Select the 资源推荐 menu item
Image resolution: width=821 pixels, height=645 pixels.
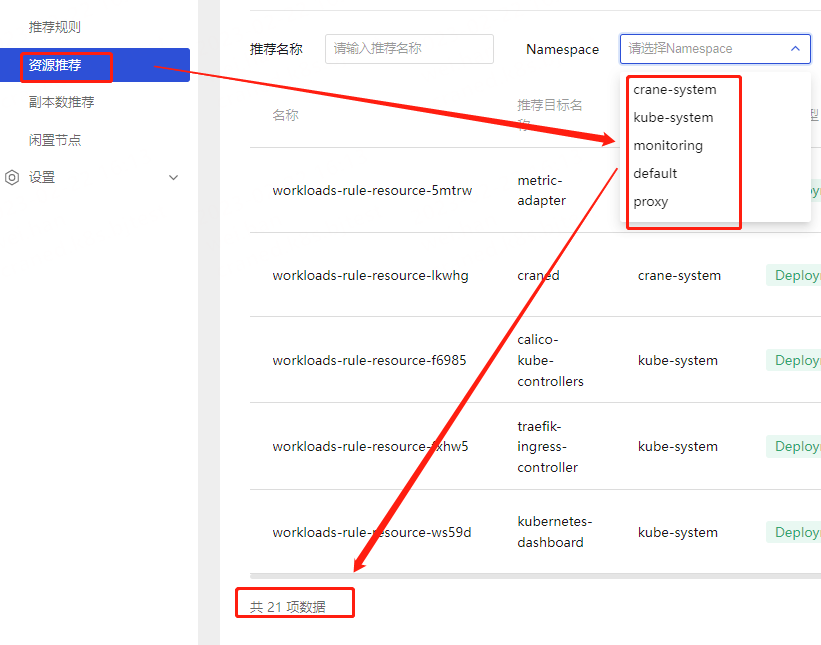pos(95,65)
